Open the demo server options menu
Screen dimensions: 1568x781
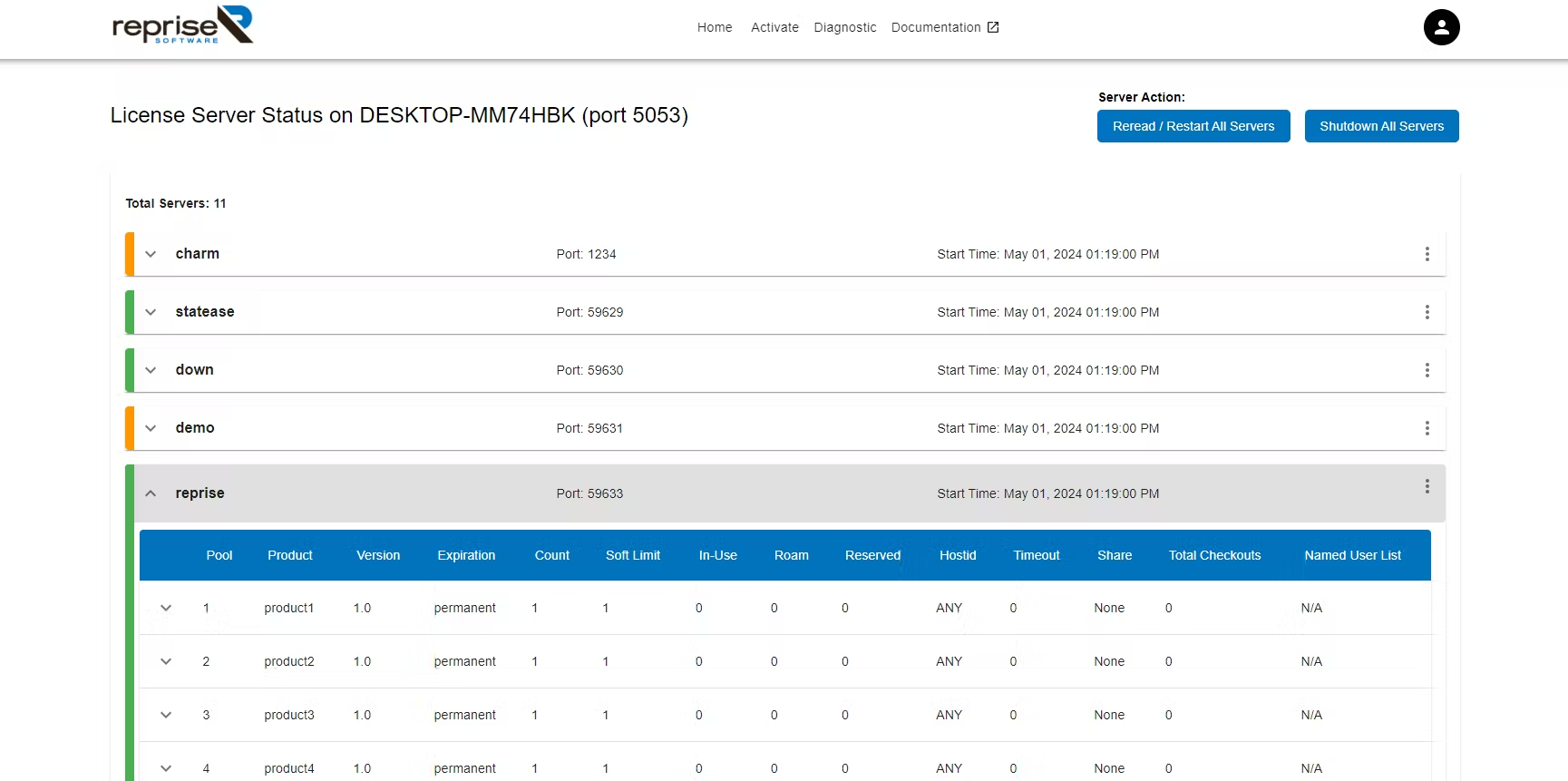[x=1427, y=428]
